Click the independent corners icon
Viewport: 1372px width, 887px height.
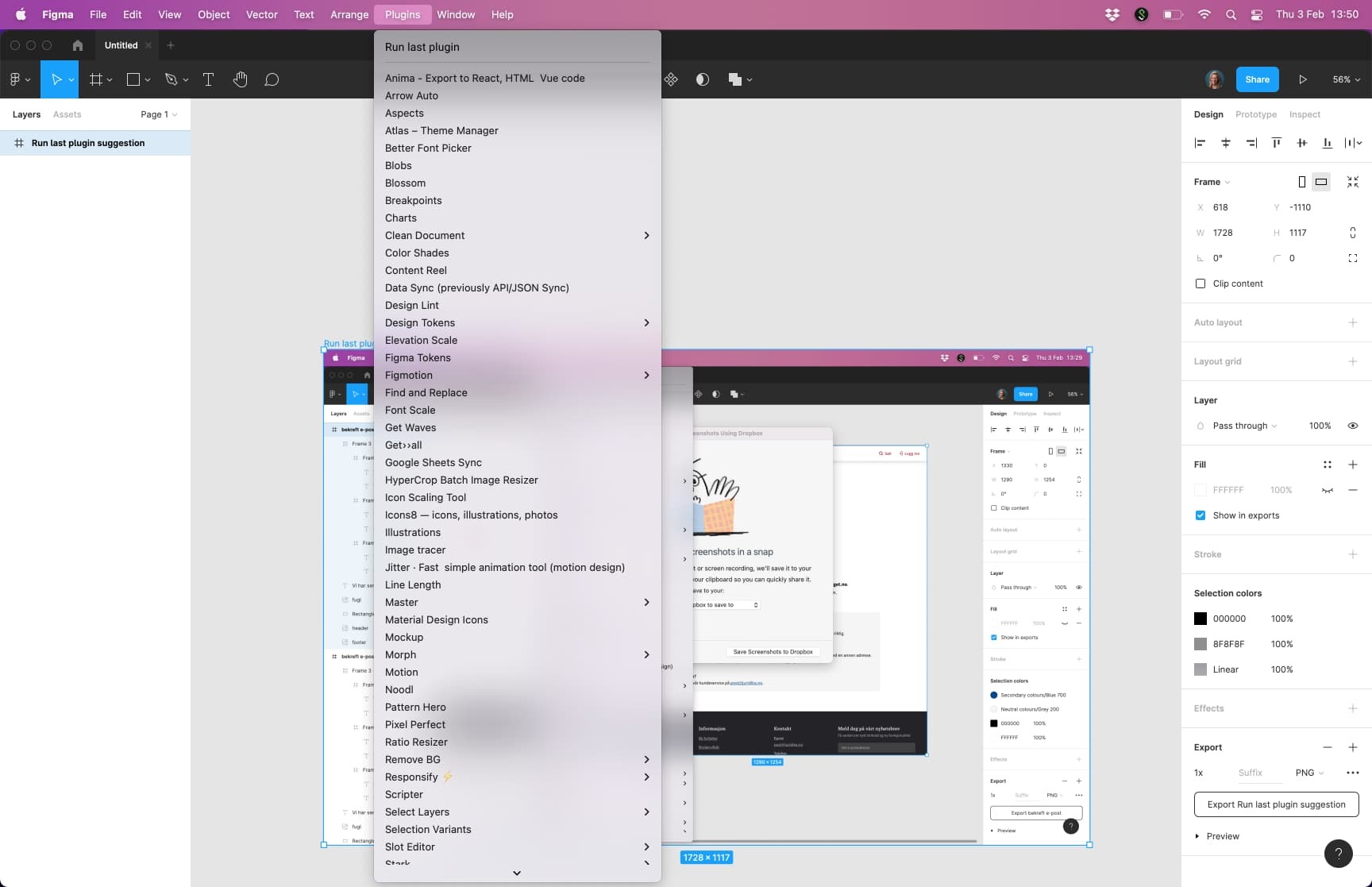1353,258
